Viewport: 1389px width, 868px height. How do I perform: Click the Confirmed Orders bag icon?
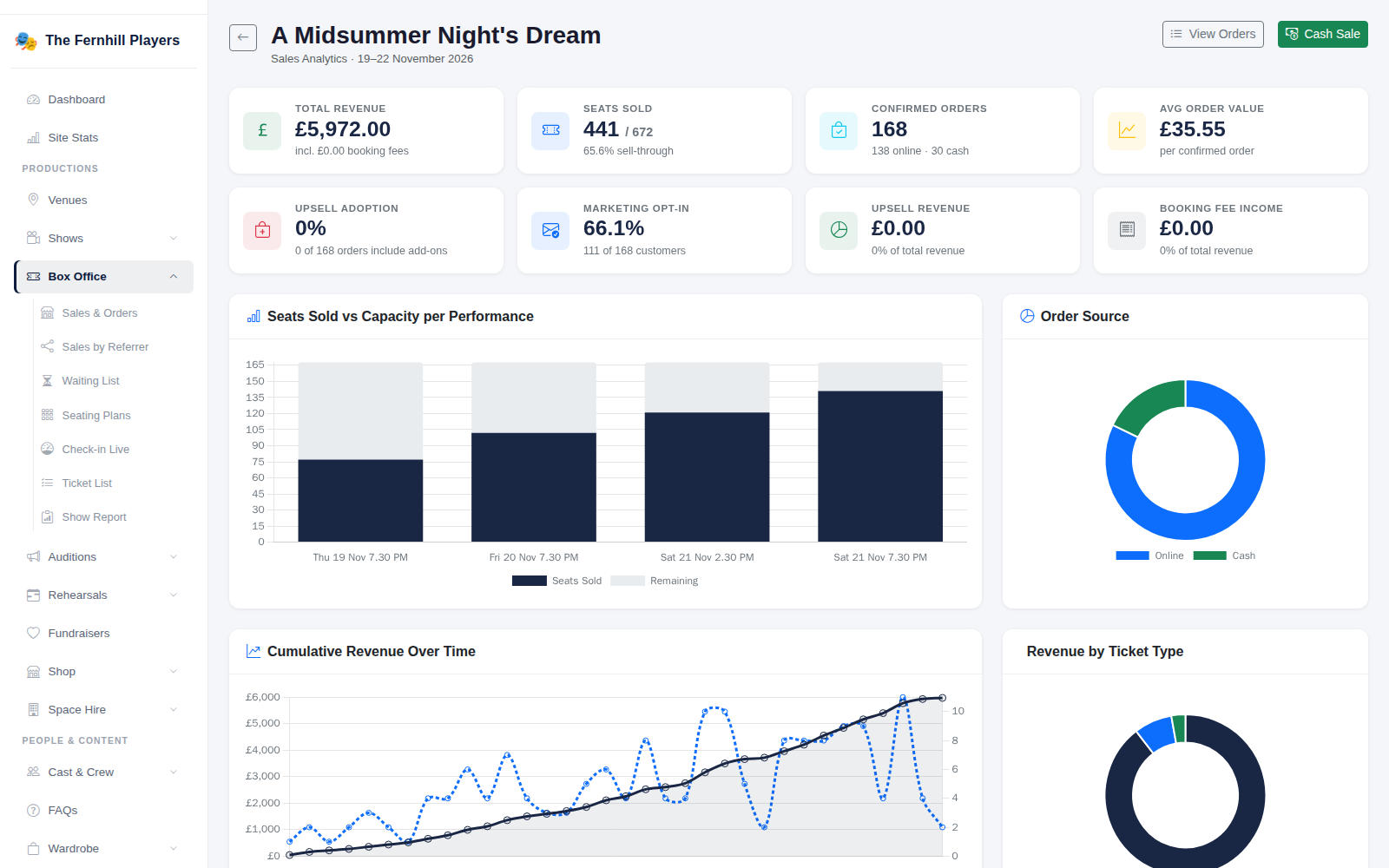[x=839, y=130]
